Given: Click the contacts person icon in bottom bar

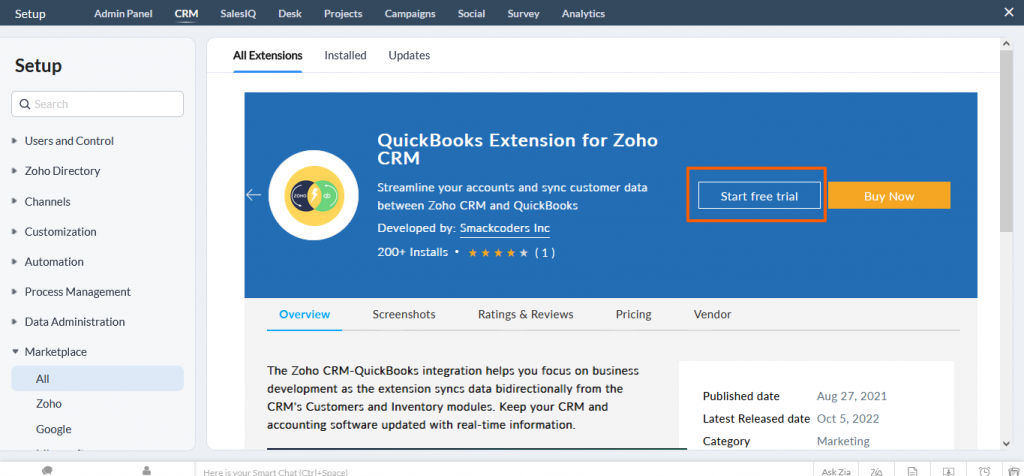Looking at the screenshot, I should pyautogui.click(x=147, y=470).
